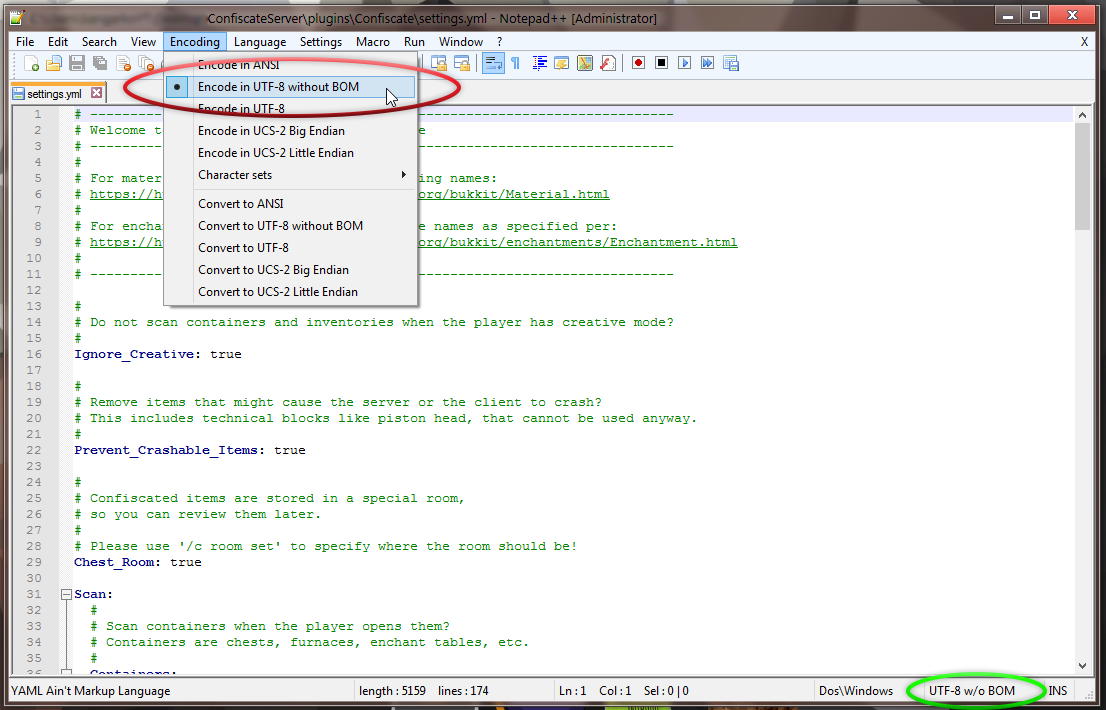
Task: Run macro multiple times icon
Action: pos(707,62)
